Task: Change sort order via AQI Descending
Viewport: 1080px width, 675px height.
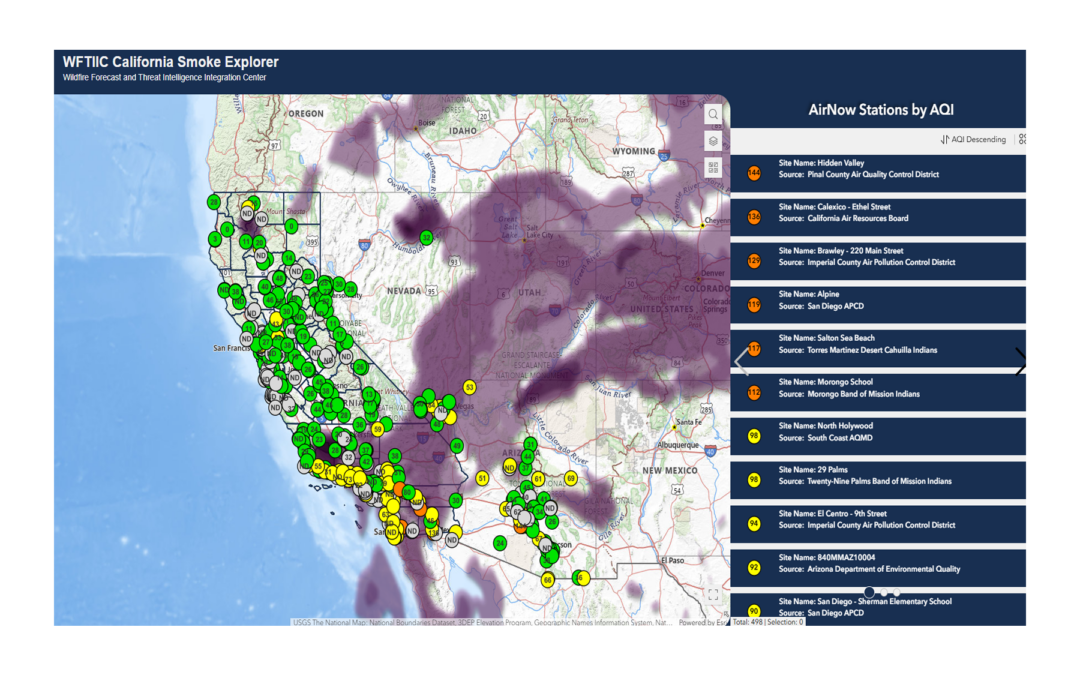Action: [973, 140]
